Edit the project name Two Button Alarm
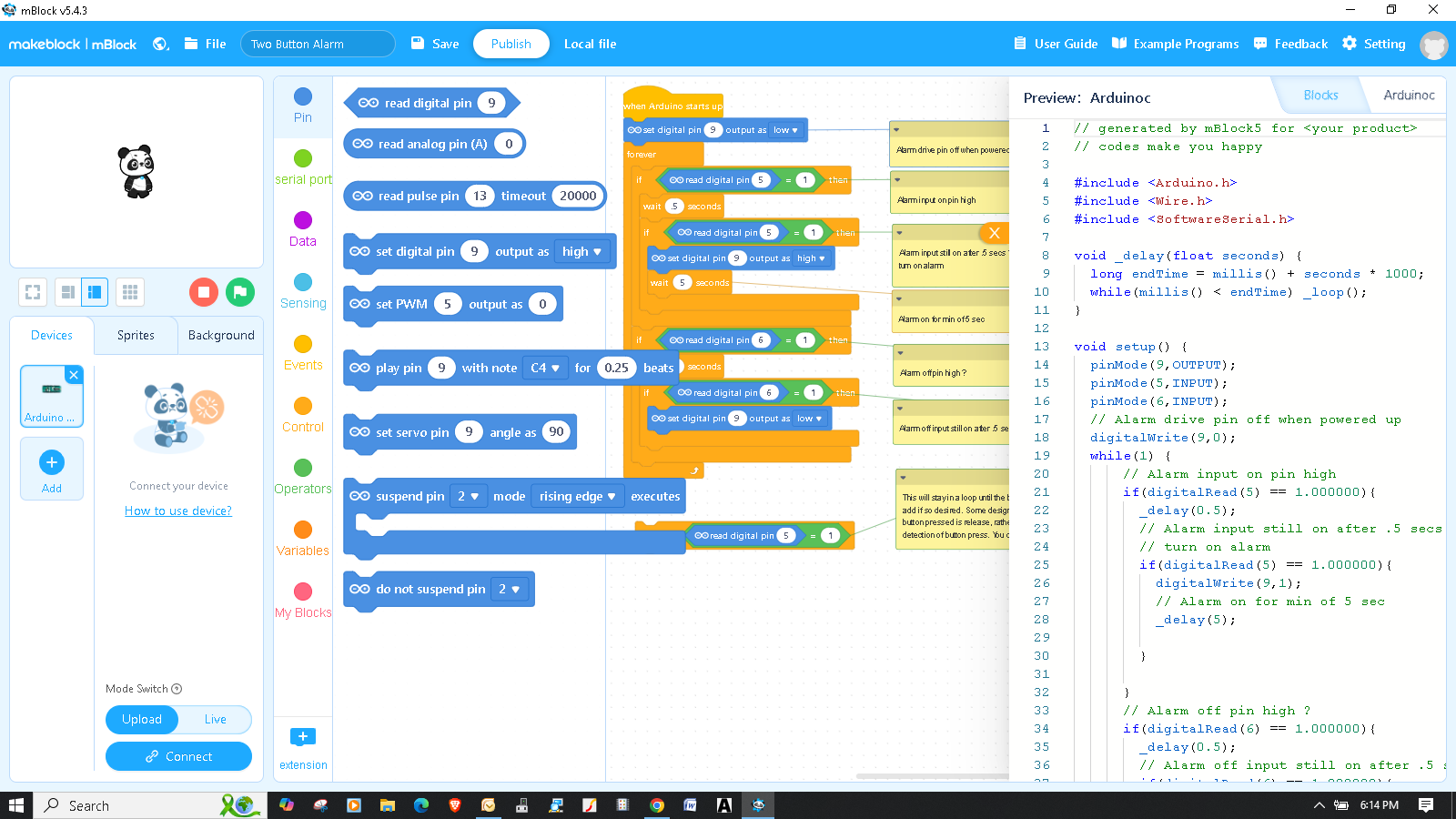This screenshot has width=1456, height=819. [x=318, y=44]
